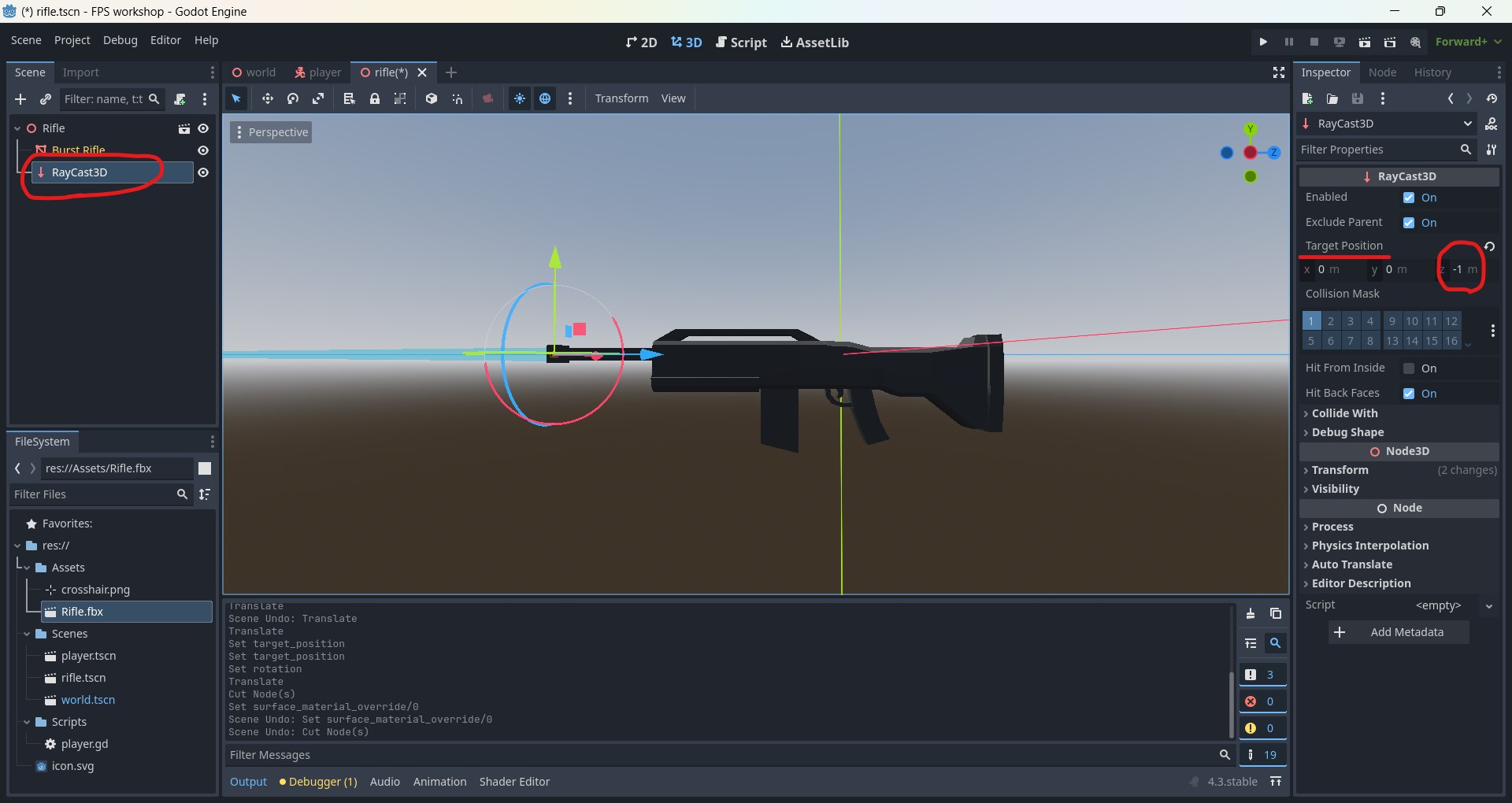The image size is (1512, 803).
Task: Select the Scale tool in viewport toolbar
Action: point(319,98)
